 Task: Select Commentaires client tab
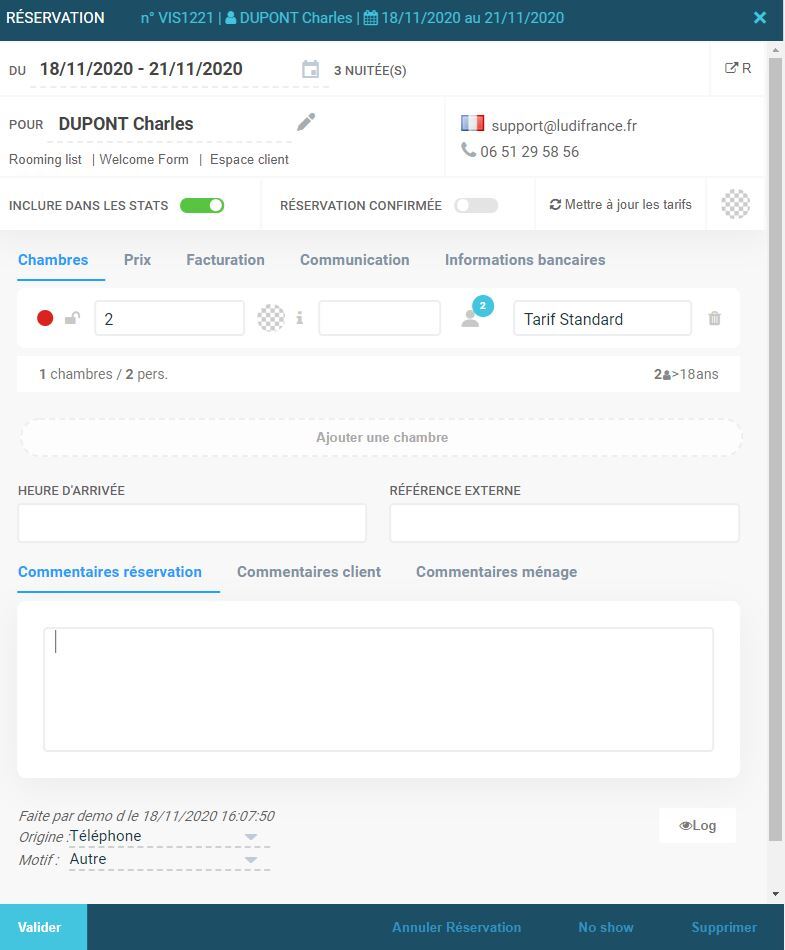point(309,572)
